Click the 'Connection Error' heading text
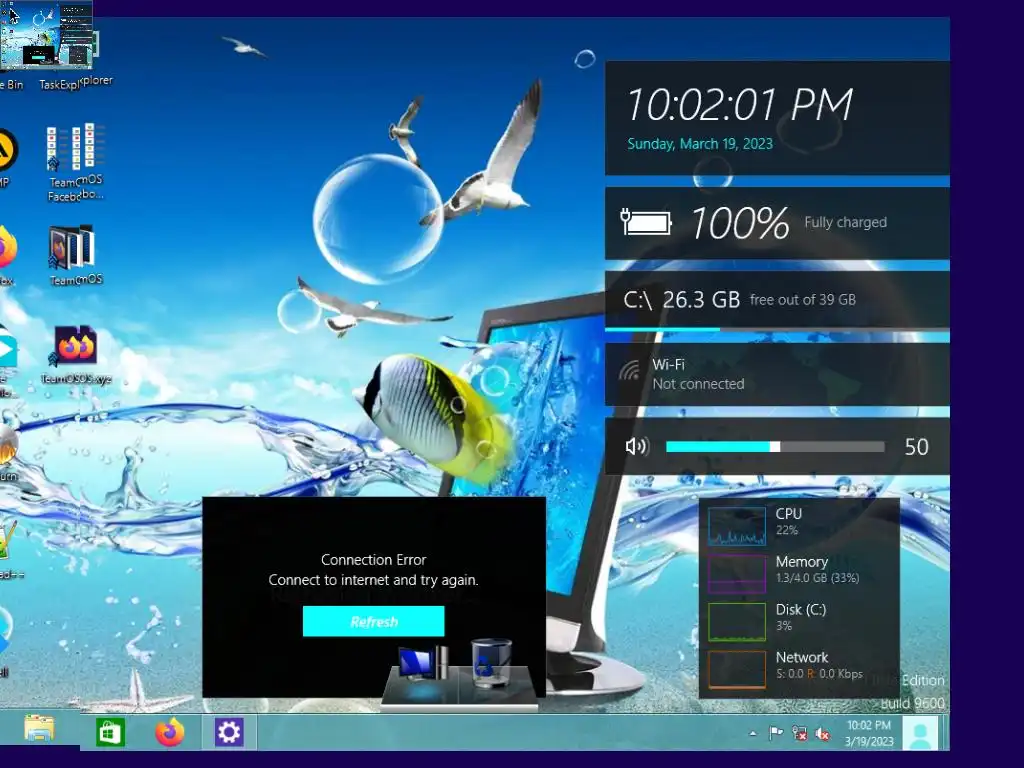1024x768 pixels. click(x=374, y=560)
